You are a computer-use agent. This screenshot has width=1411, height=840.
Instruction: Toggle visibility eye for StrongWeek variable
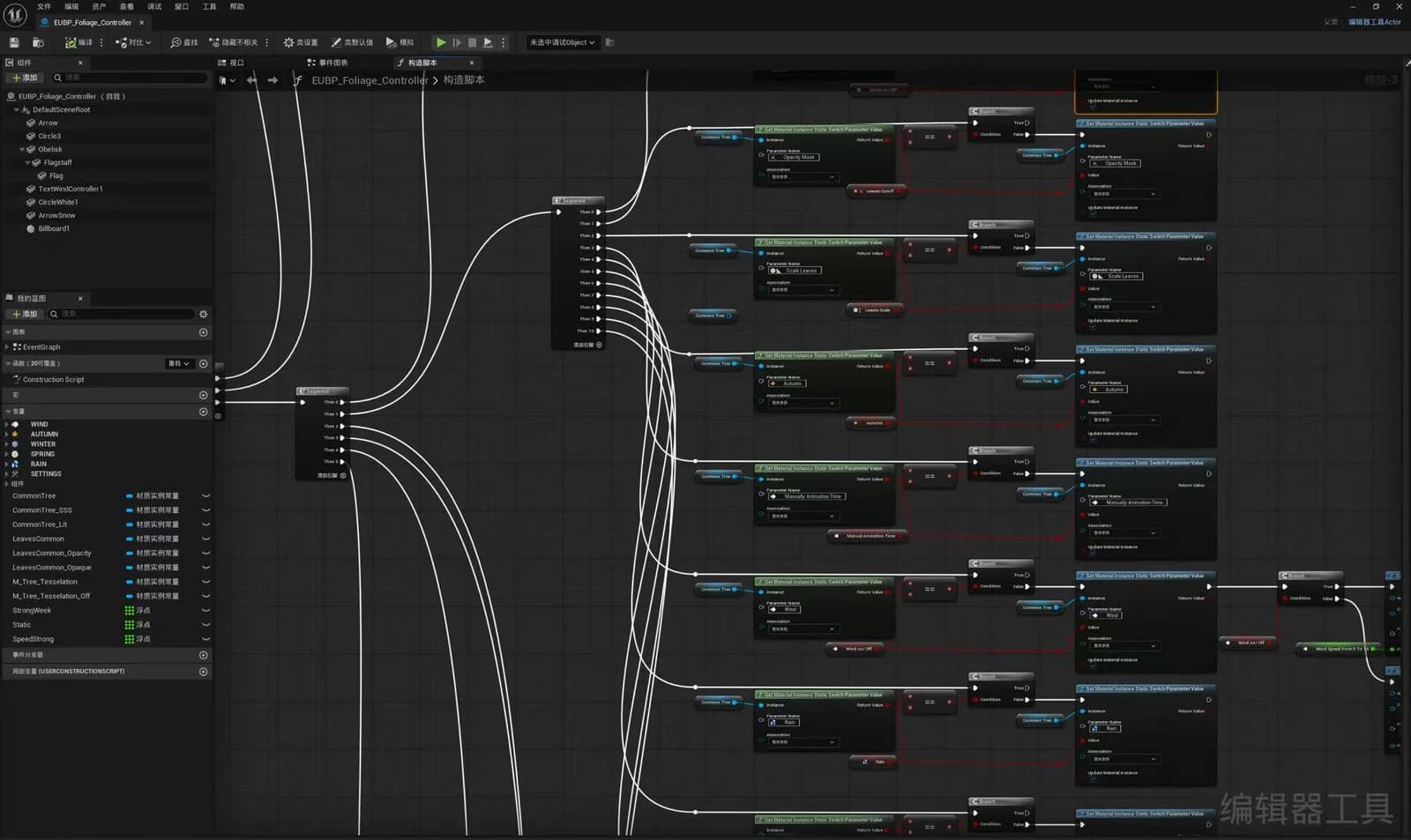[205, 610]
